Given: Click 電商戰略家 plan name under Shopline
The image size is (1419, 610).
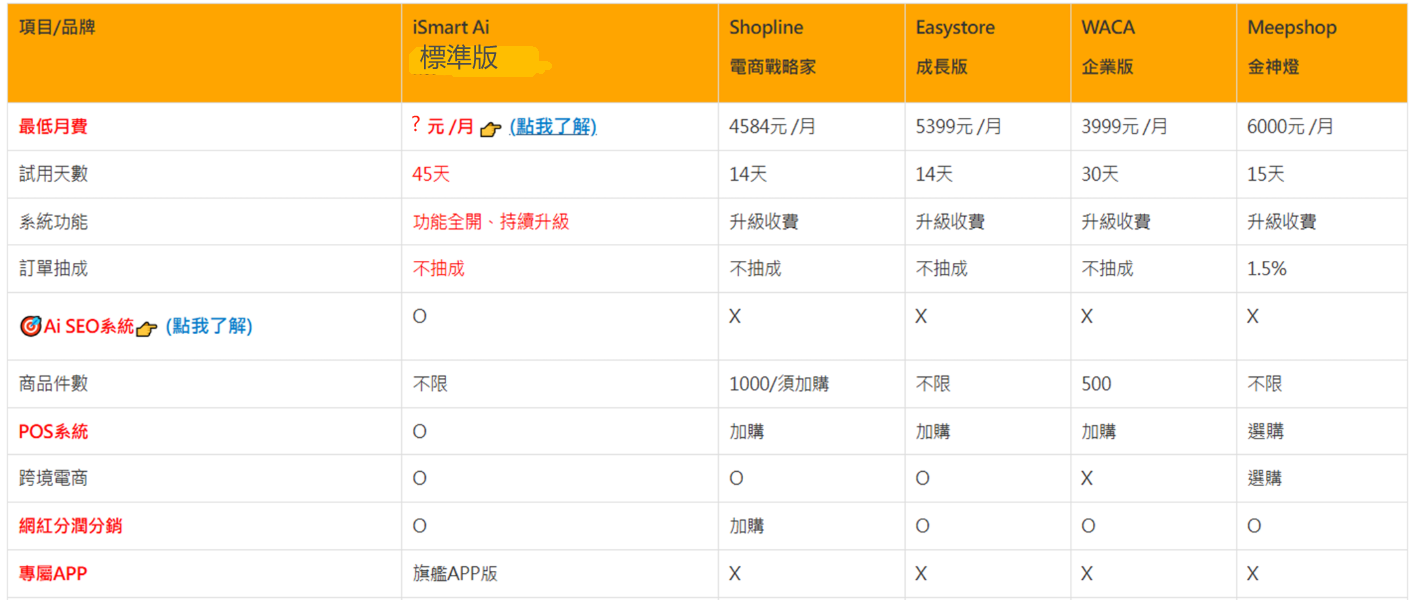Looking at the screenshot, I should tap(772, 67).
